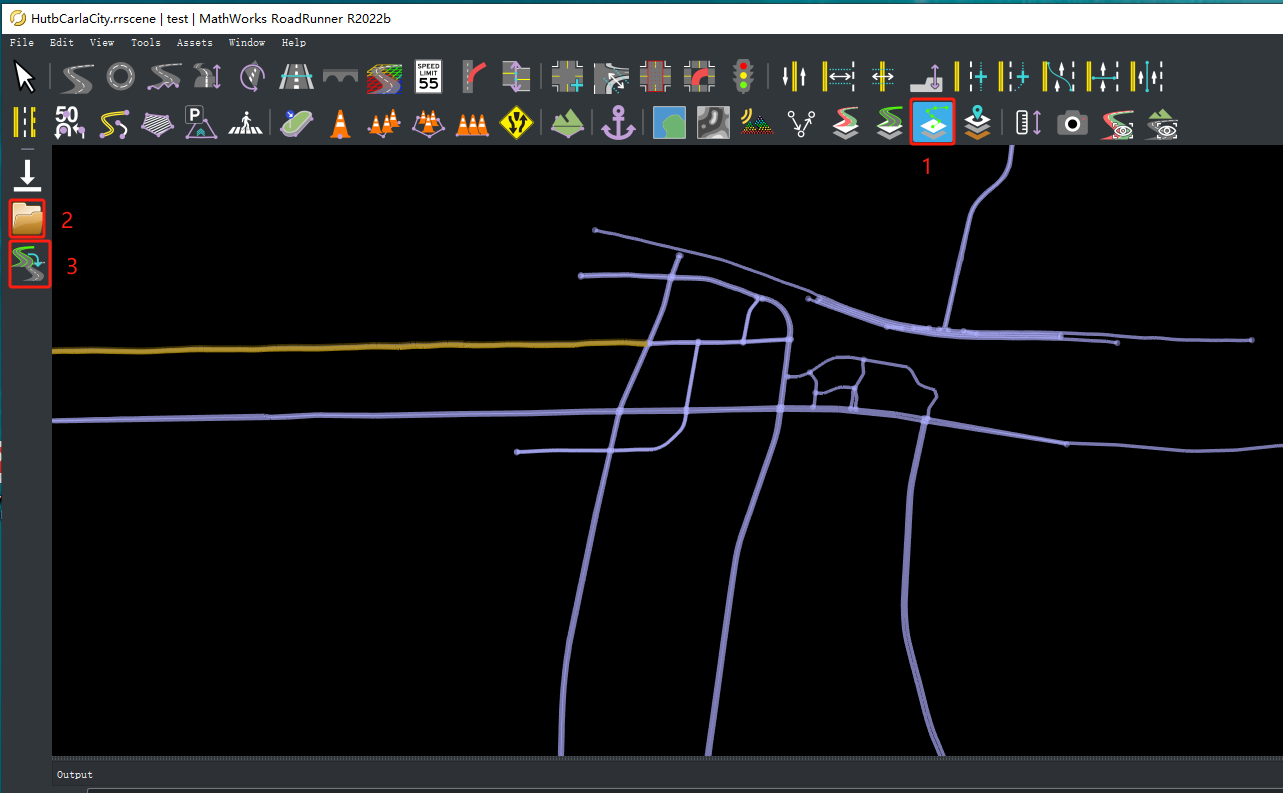The image size is (1283, 793).
Task: Open the folder icon in left sidebar
Action: 28,218
